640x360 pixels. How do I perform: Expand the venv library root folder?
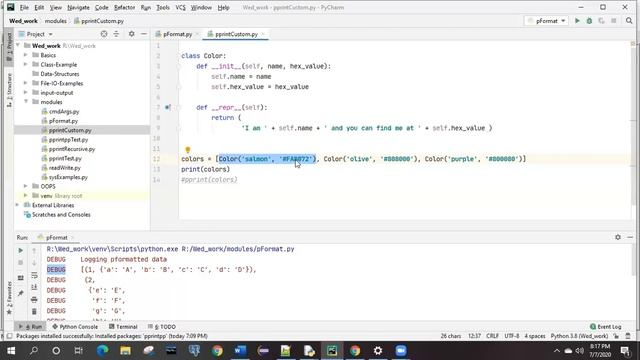pyautogui.click(x=26, y=196)
